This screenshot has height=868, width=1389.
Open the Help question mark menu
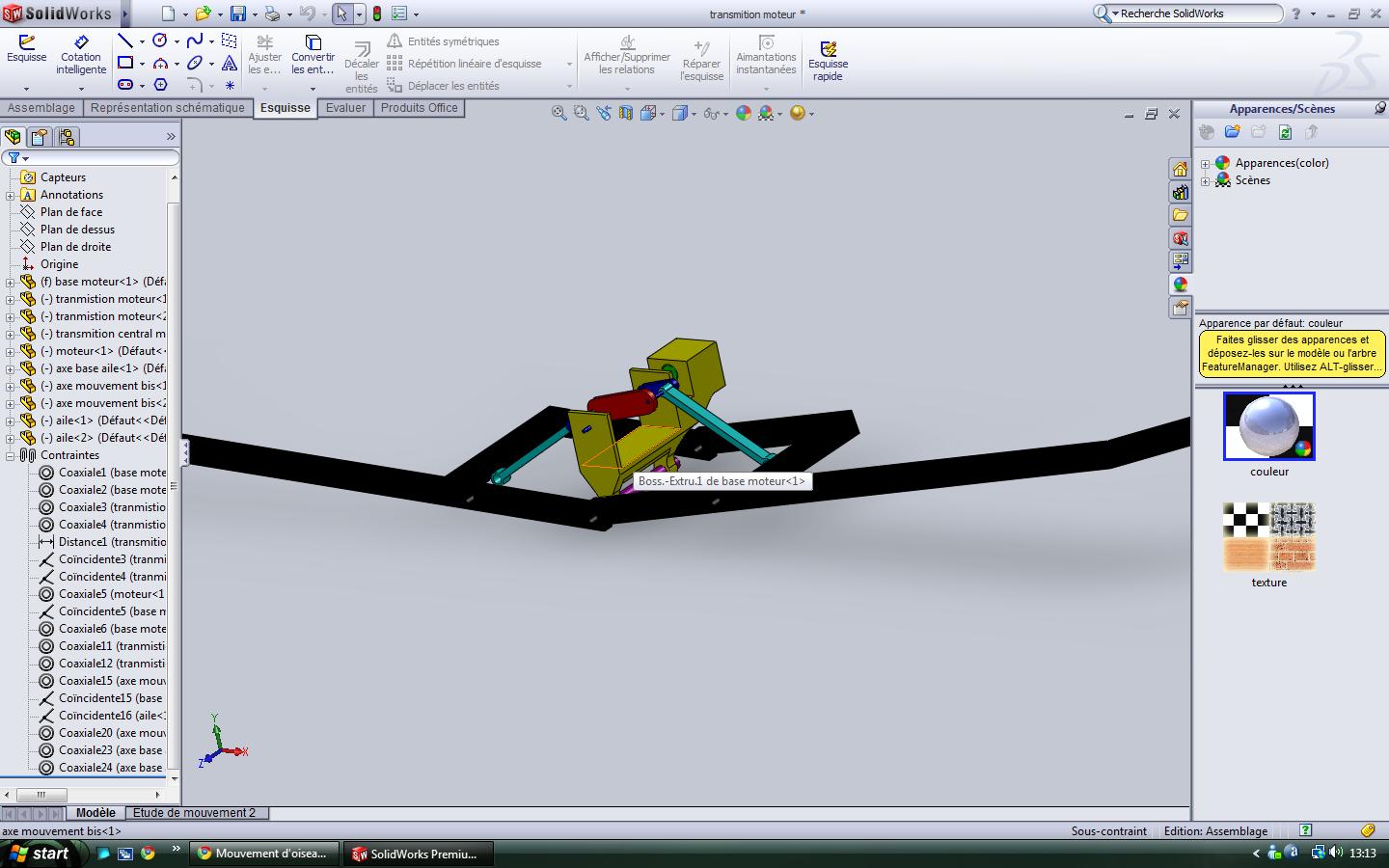click(1297, 14)
